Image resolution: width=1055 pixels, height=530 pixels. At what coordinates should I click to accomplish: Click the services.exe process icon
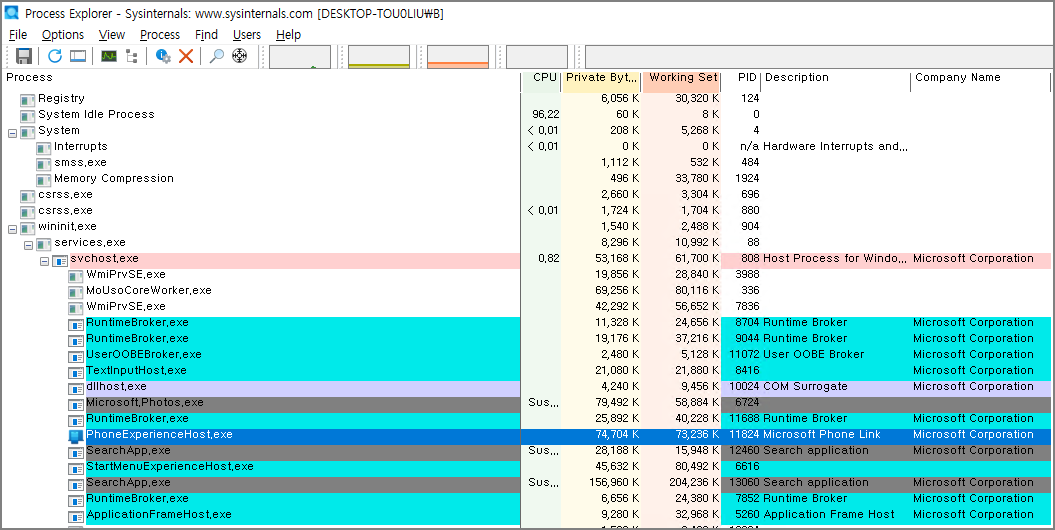click(44, 244)
